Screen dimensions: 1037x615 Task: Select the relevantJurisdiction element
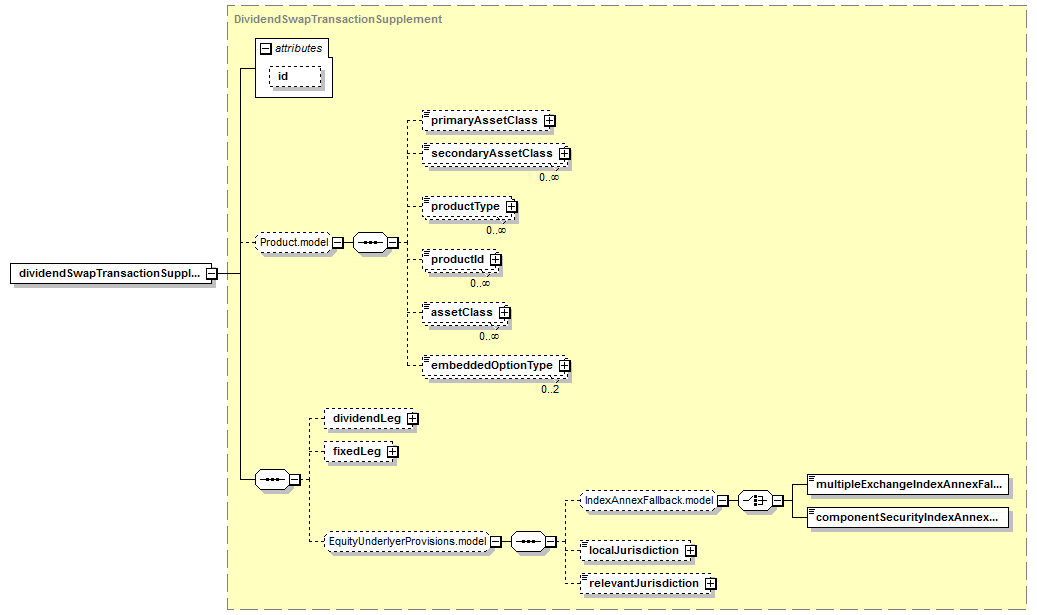pos(645,584)
